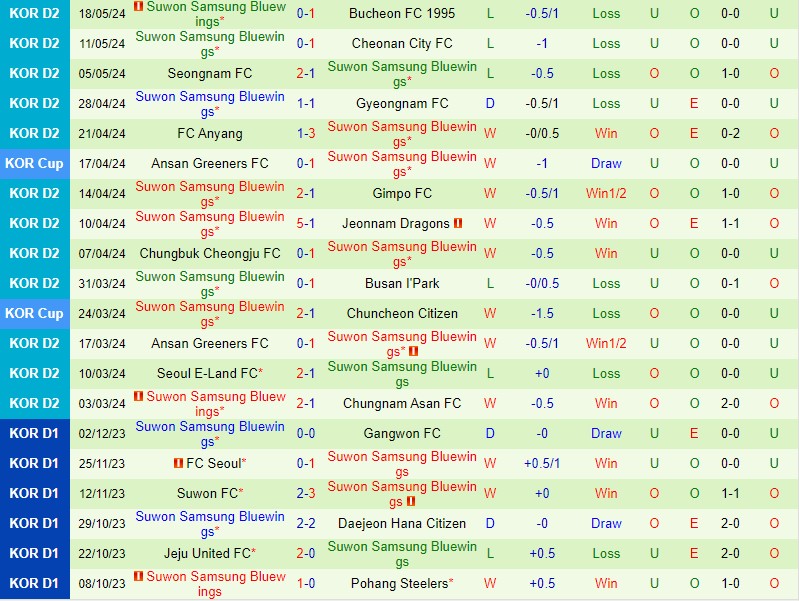Open Chuncheon Citizen team page
The width and height of the screenshot is (799, 601).
402,313
